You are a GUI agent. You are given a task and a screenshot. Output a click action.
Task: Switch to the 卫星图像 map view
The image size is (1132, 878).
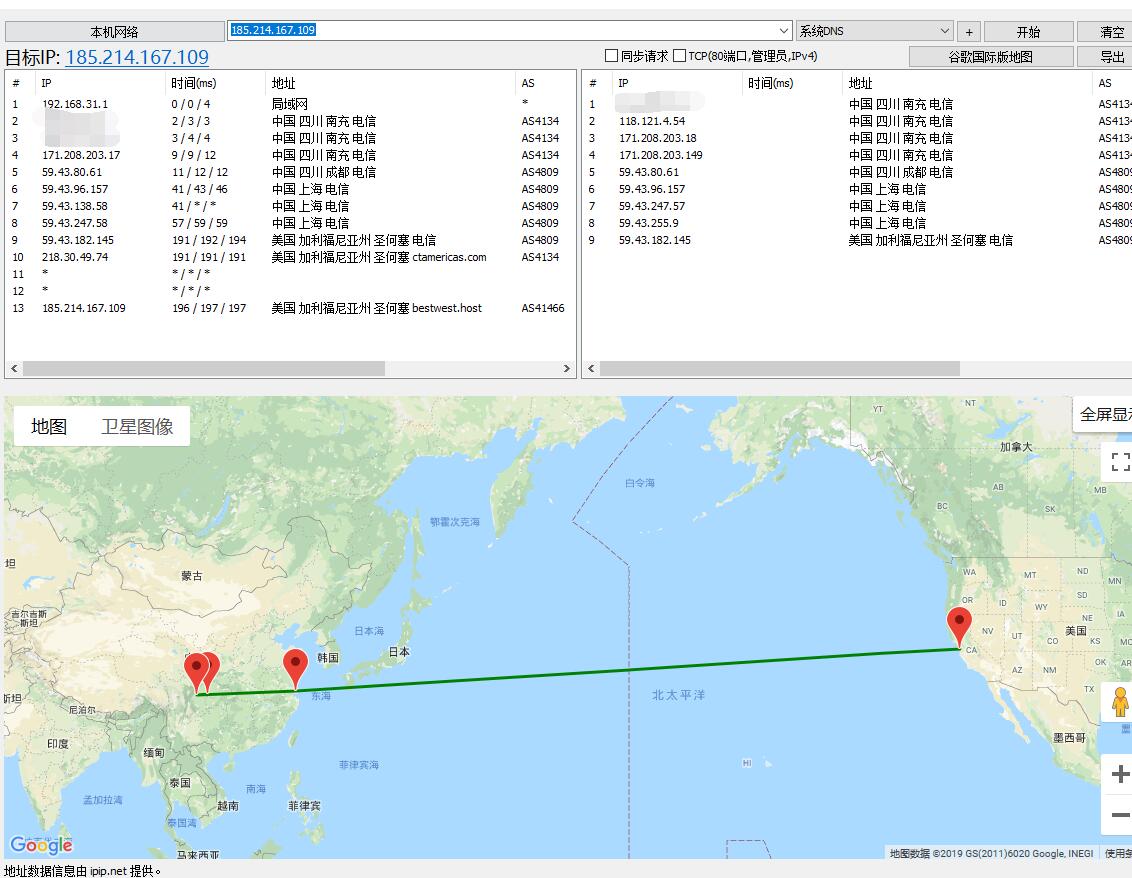coord(137,427)
